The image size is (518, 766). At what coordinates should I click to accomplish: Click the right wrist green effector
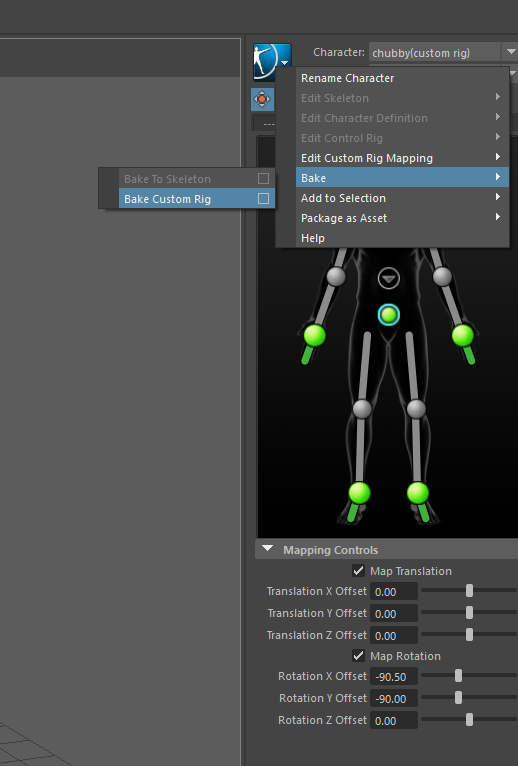pyautogui.click(x=463, y=336)
